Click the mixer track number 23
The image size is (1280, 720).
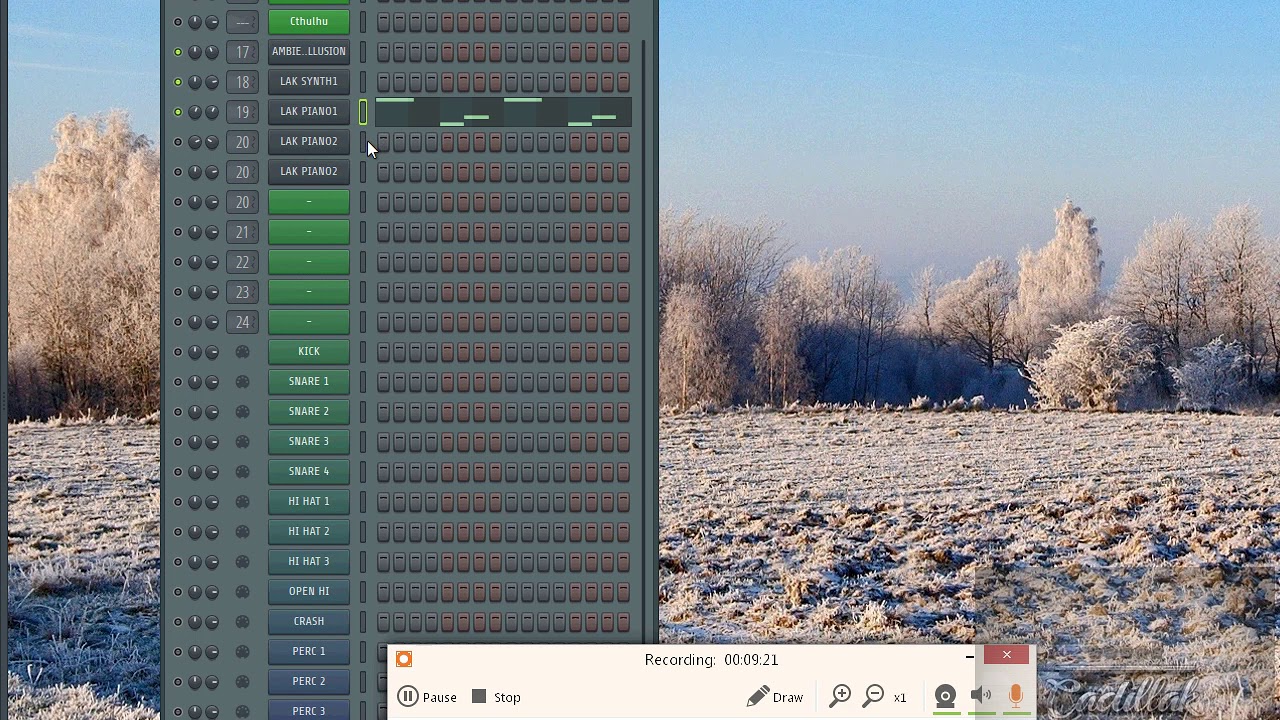tap(242, 292)
